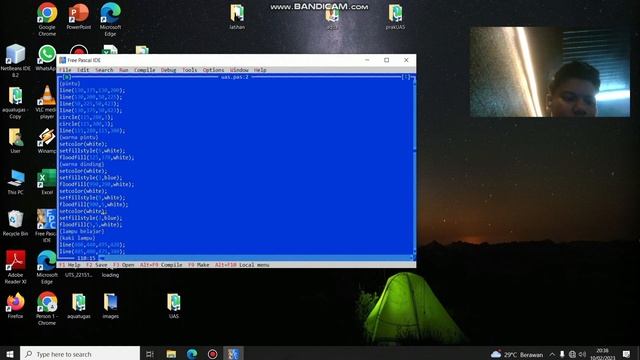Select the Winamp desktop icon
This screenshot has height=360, width=640.
coord(47,140)
